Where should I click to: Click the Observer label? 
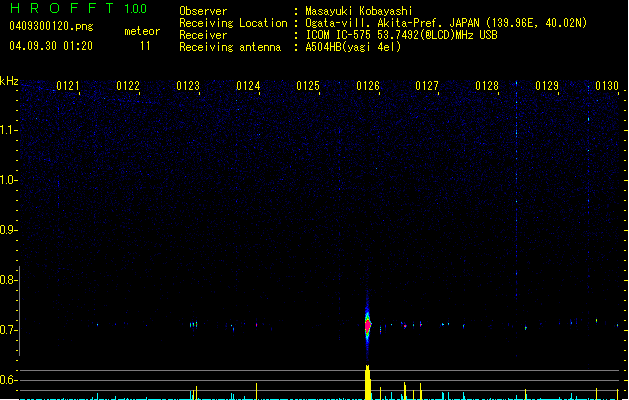203,11
